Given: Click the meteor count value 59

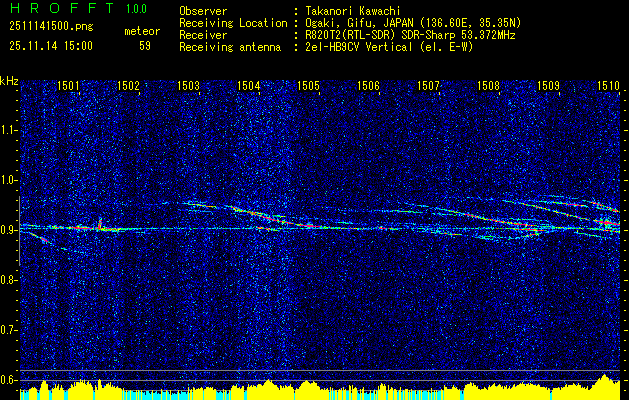Looking at the screenshot, I should click(x=145, y=45).
